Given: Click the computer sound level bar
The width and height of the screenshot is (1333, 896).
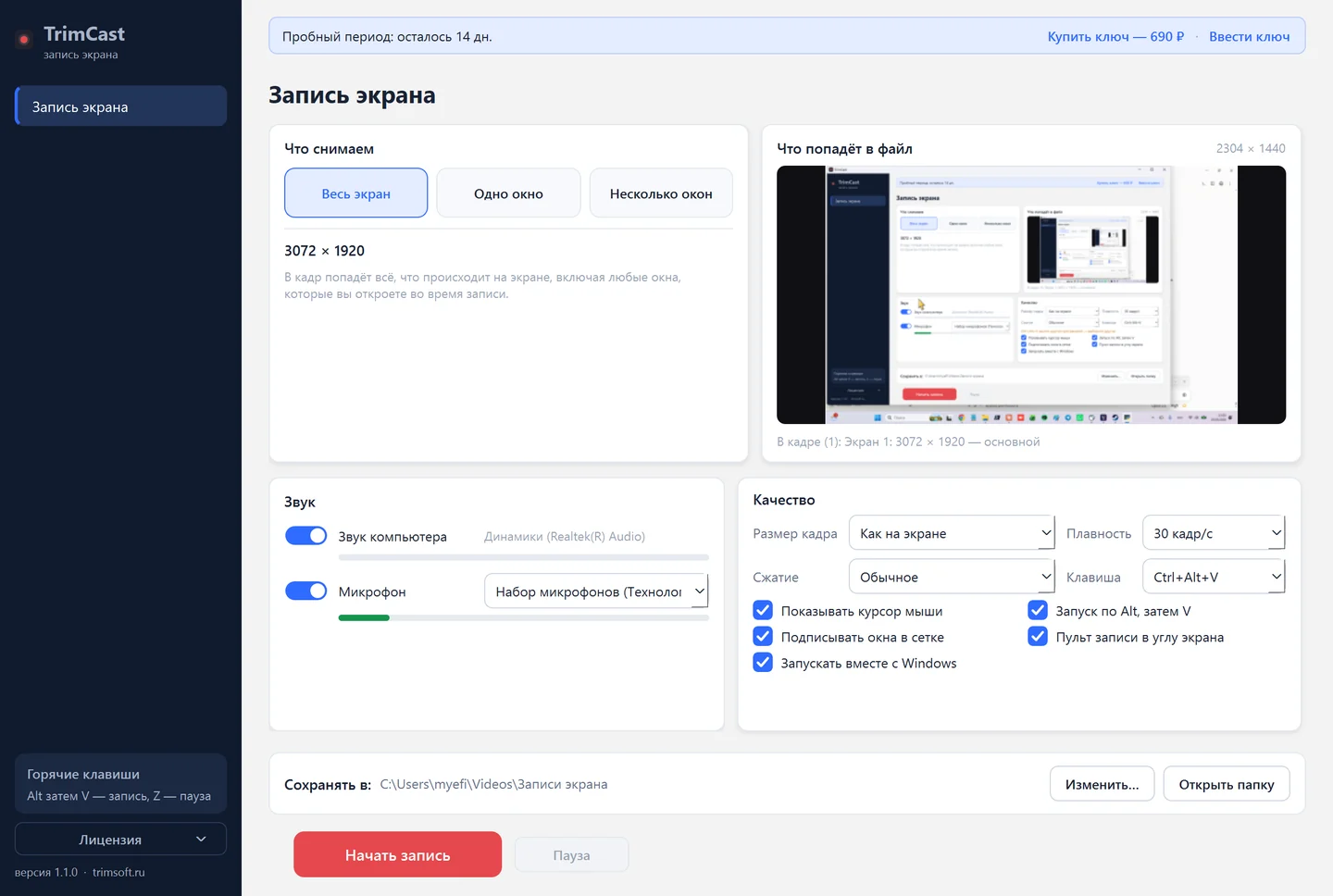Looking at the screenshot, I should 524,557.
